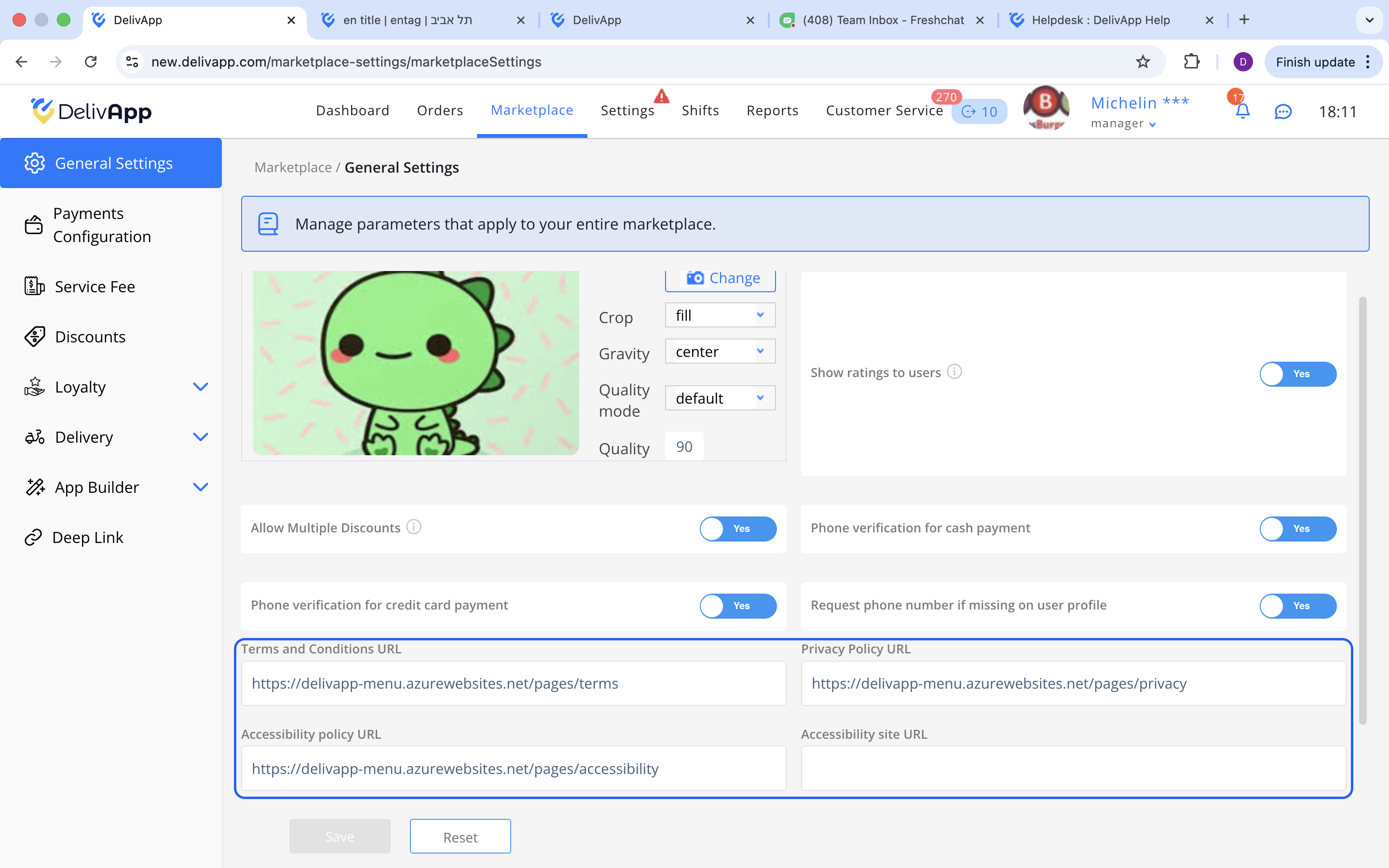Go to the Orders tab

click(x=440, y=110)
